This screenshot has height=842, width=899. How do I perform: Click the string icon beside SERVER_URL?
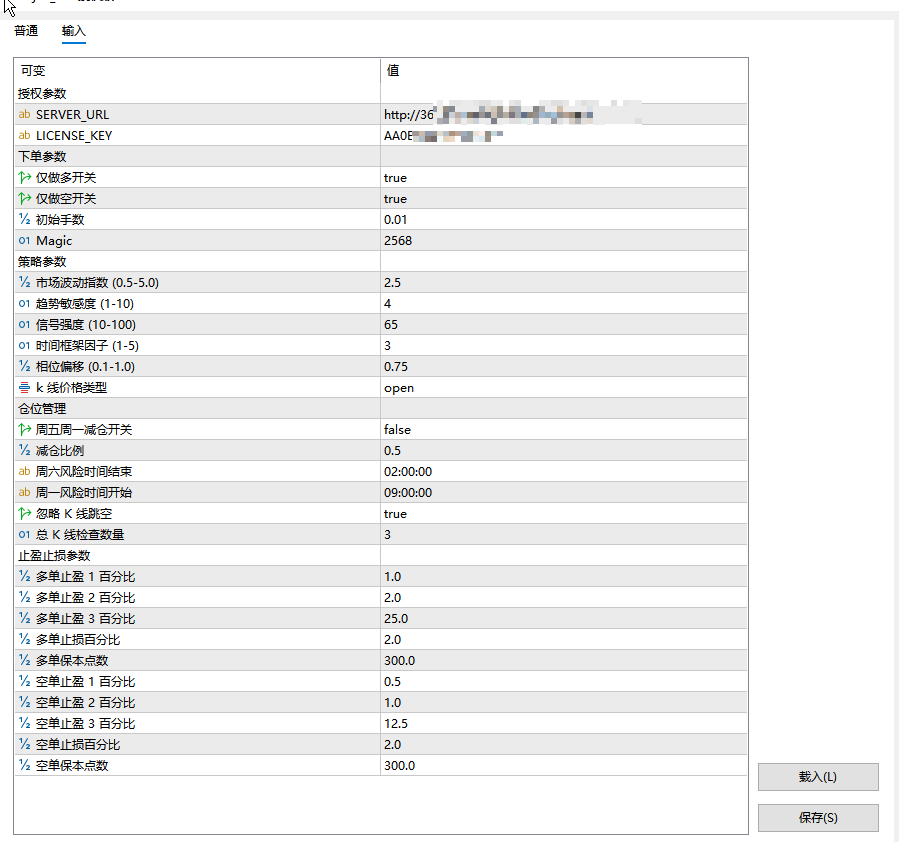25,115
